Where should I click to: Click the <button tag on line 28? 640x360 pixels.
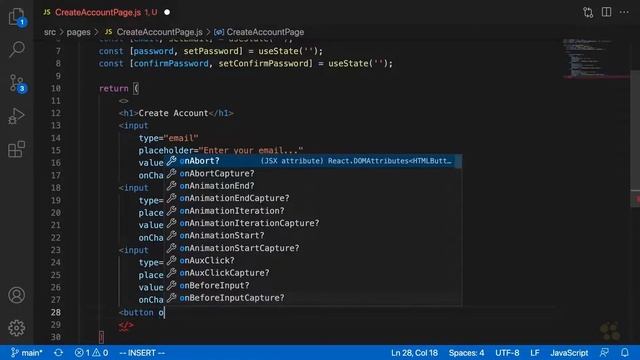tap(136, 312)
